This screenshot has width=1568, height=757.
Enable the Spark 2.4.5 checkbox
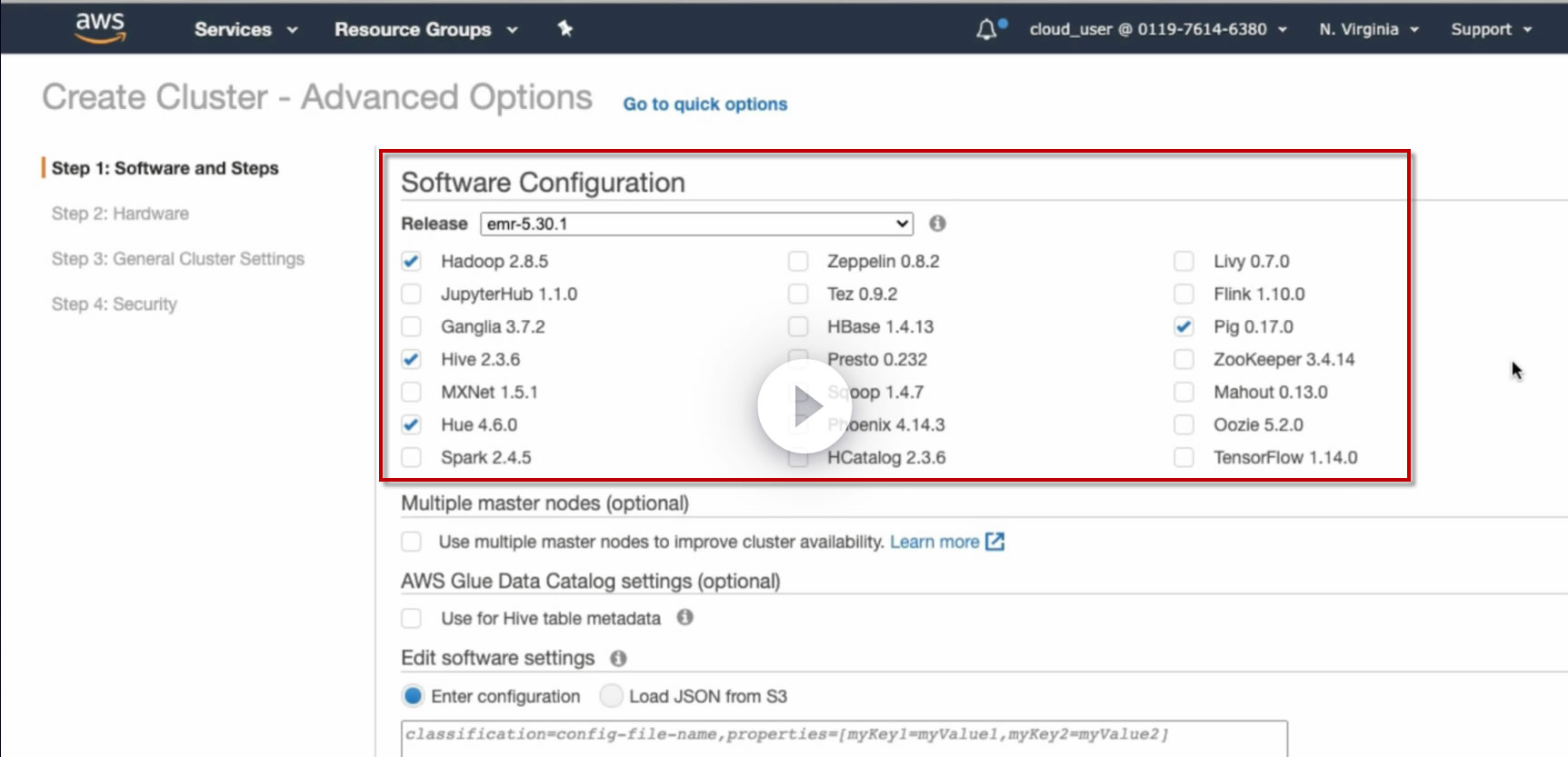tap(412, 458)
